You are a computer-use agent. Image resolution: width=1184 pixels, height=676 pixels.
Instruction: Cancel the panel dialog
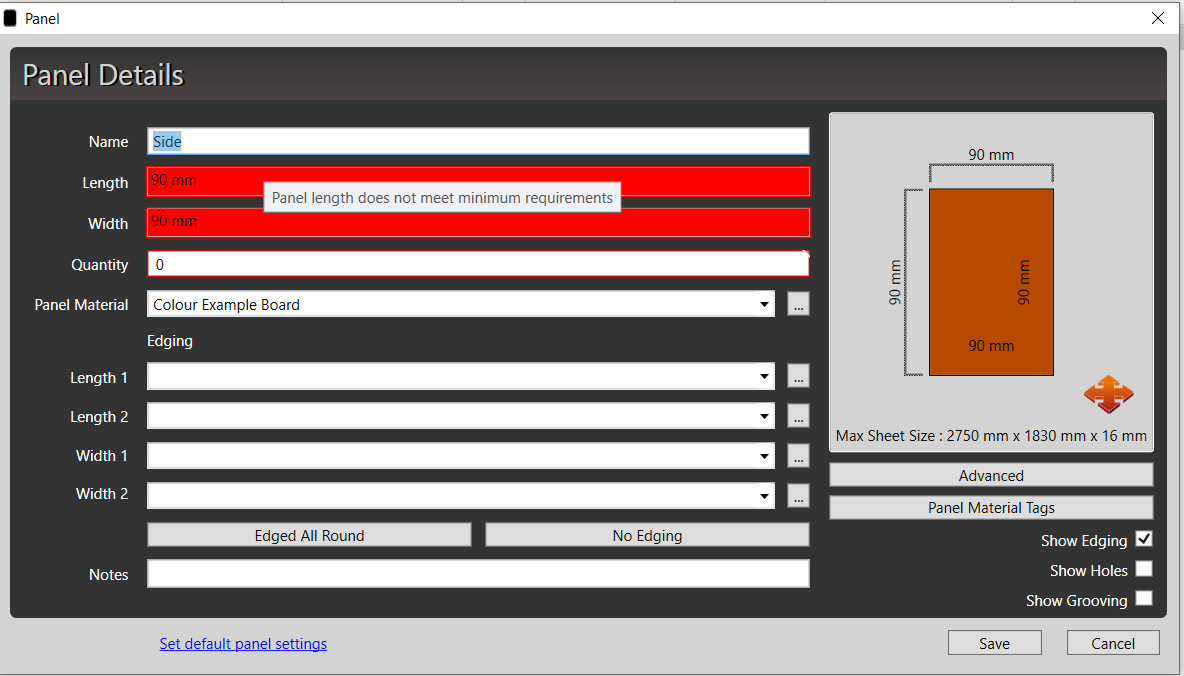(x=1113, y=643)
